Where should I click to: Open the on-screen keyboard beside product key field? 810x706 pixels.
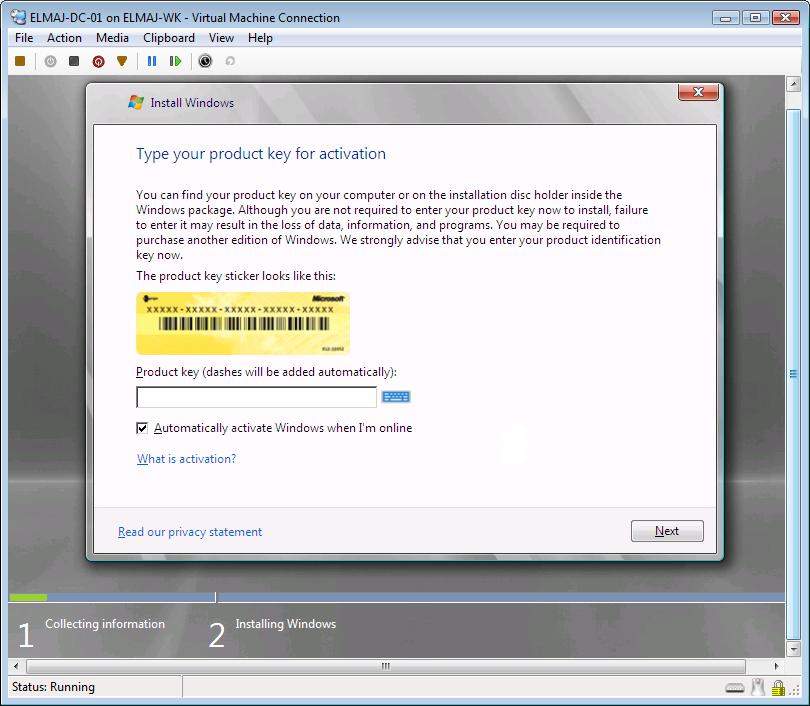396,397
